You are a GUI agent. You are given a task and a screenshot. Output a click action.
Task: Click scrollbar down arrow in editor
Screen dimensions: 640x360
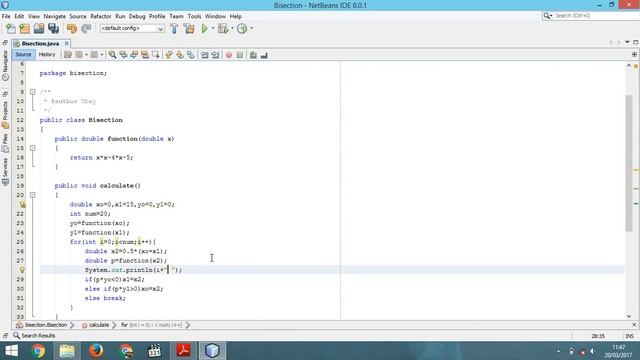click(x=629, y=316)
